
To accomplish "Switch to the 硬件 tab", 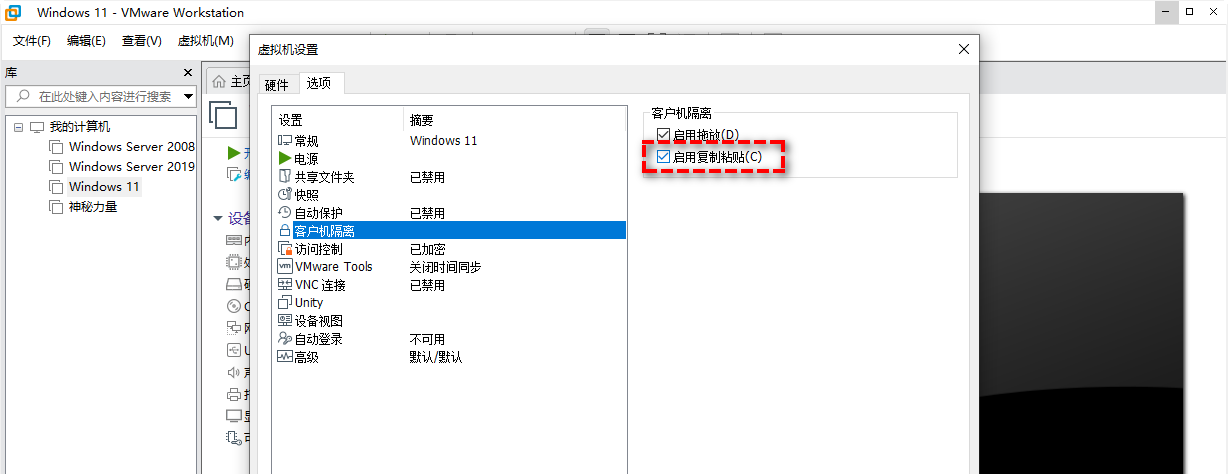I will pos(276,84).
